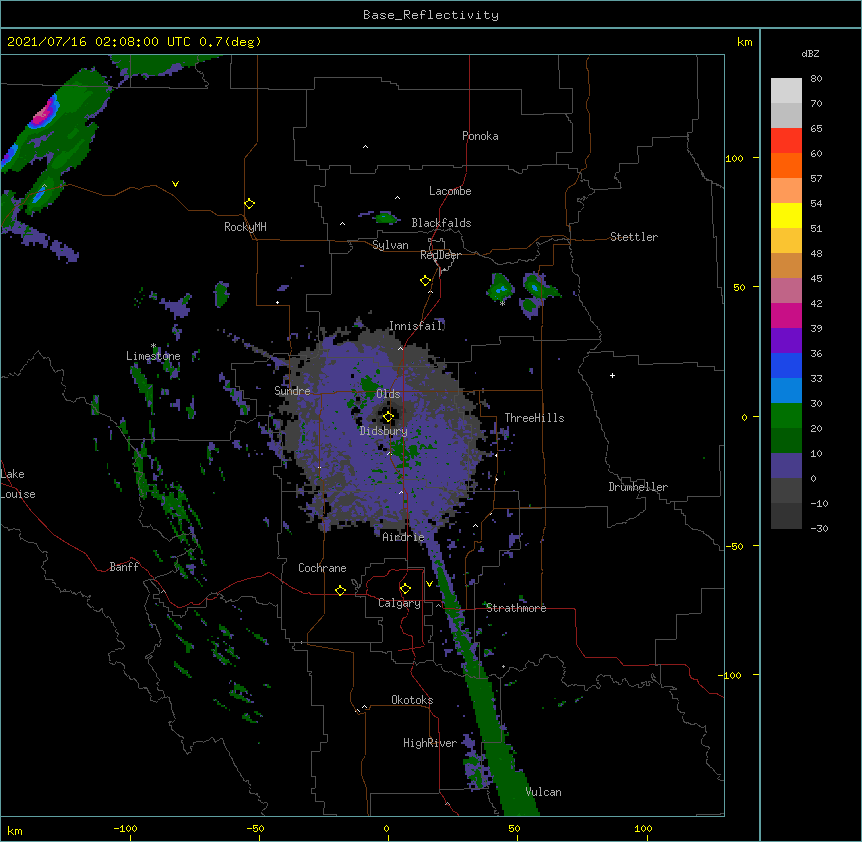Click the yellow V marker east of Calgary
This screenshot has width=862, height=842.
[429, 584]
